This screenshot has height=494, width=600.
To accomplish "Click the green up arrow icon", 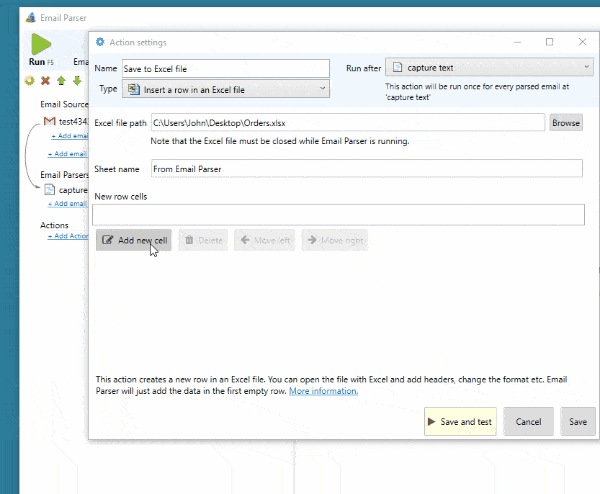I will (61, 81).
